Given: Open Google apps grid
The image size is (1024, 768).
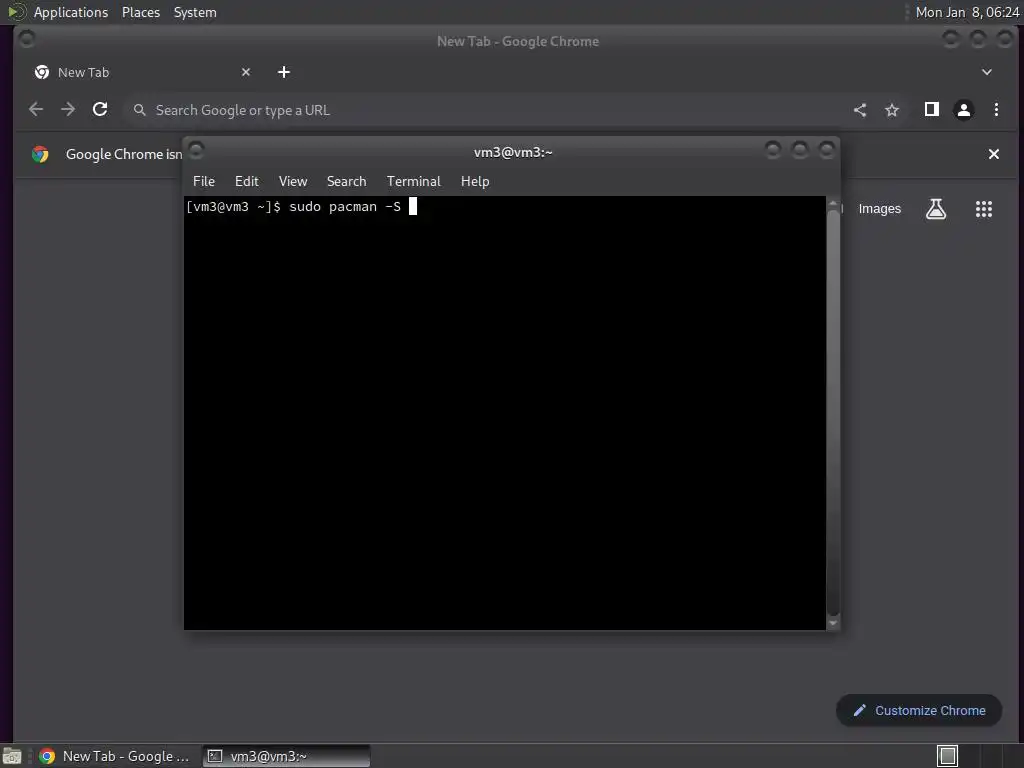Looking at the screenshot, I should pyautogui.click(x=984, y=209).
